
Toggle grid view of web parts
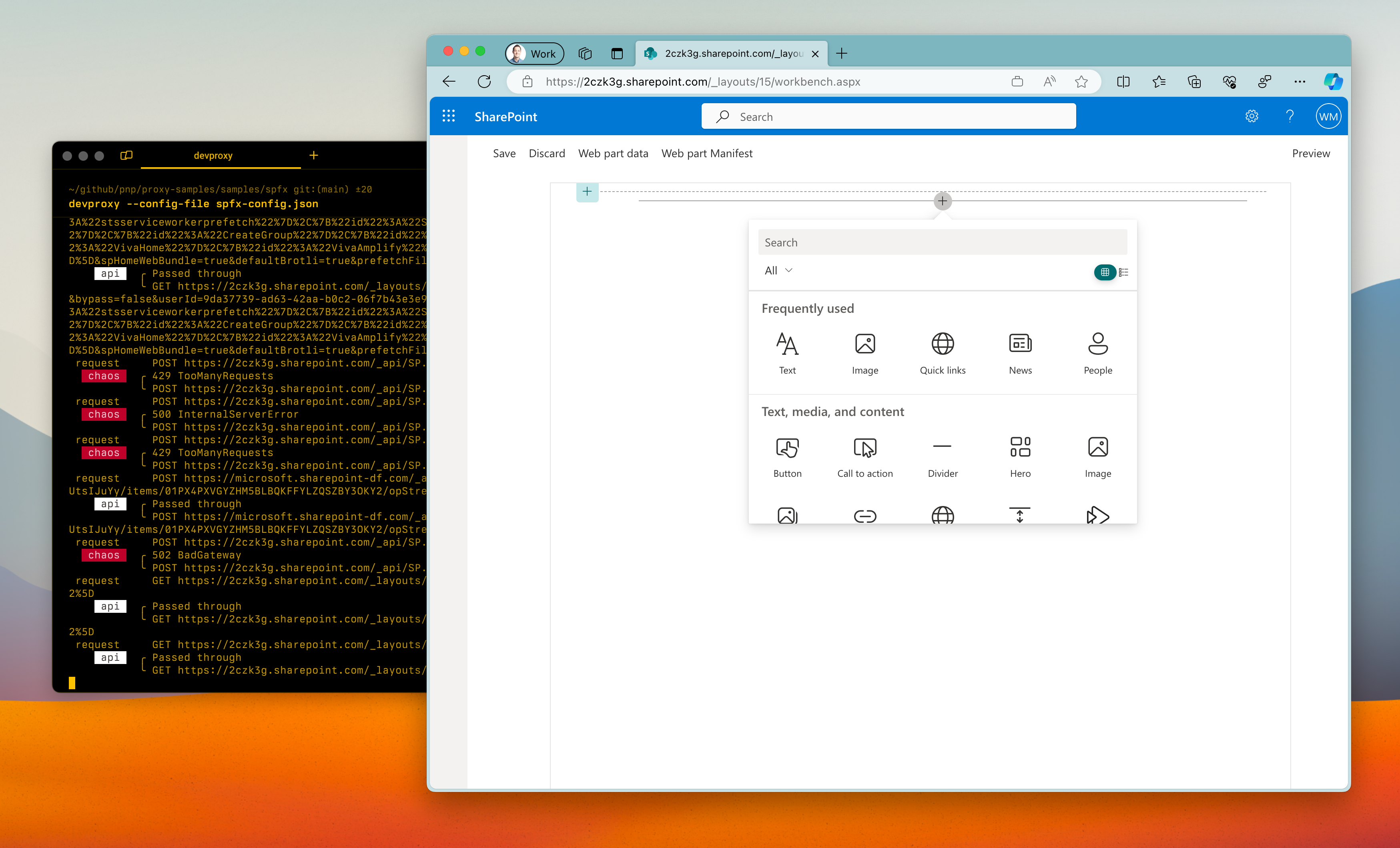click(1105, 273)
